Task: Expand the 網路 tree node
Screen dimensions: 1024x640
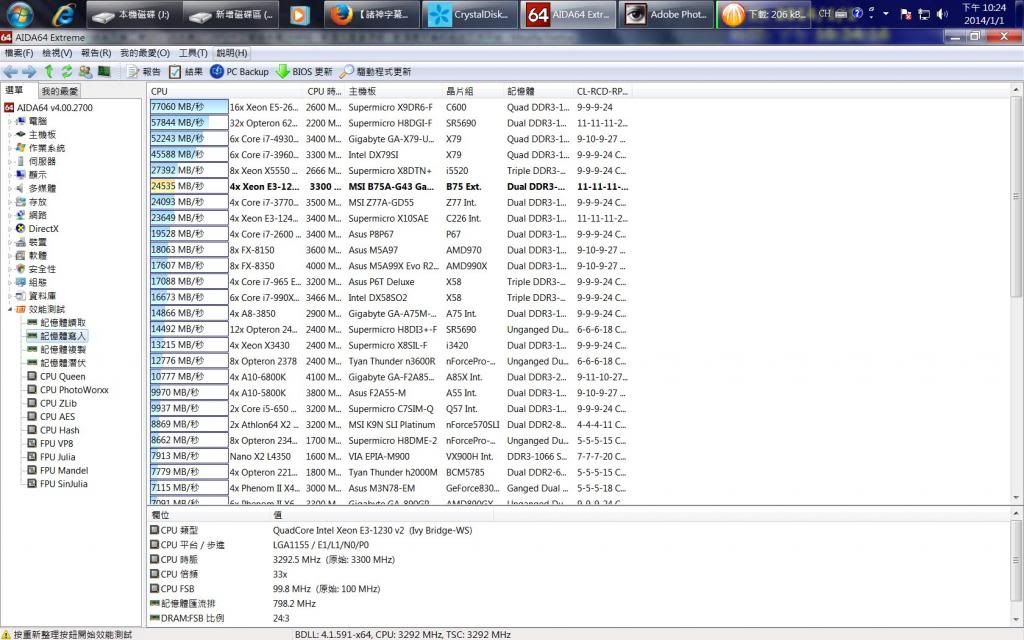Action: point(10,215)
